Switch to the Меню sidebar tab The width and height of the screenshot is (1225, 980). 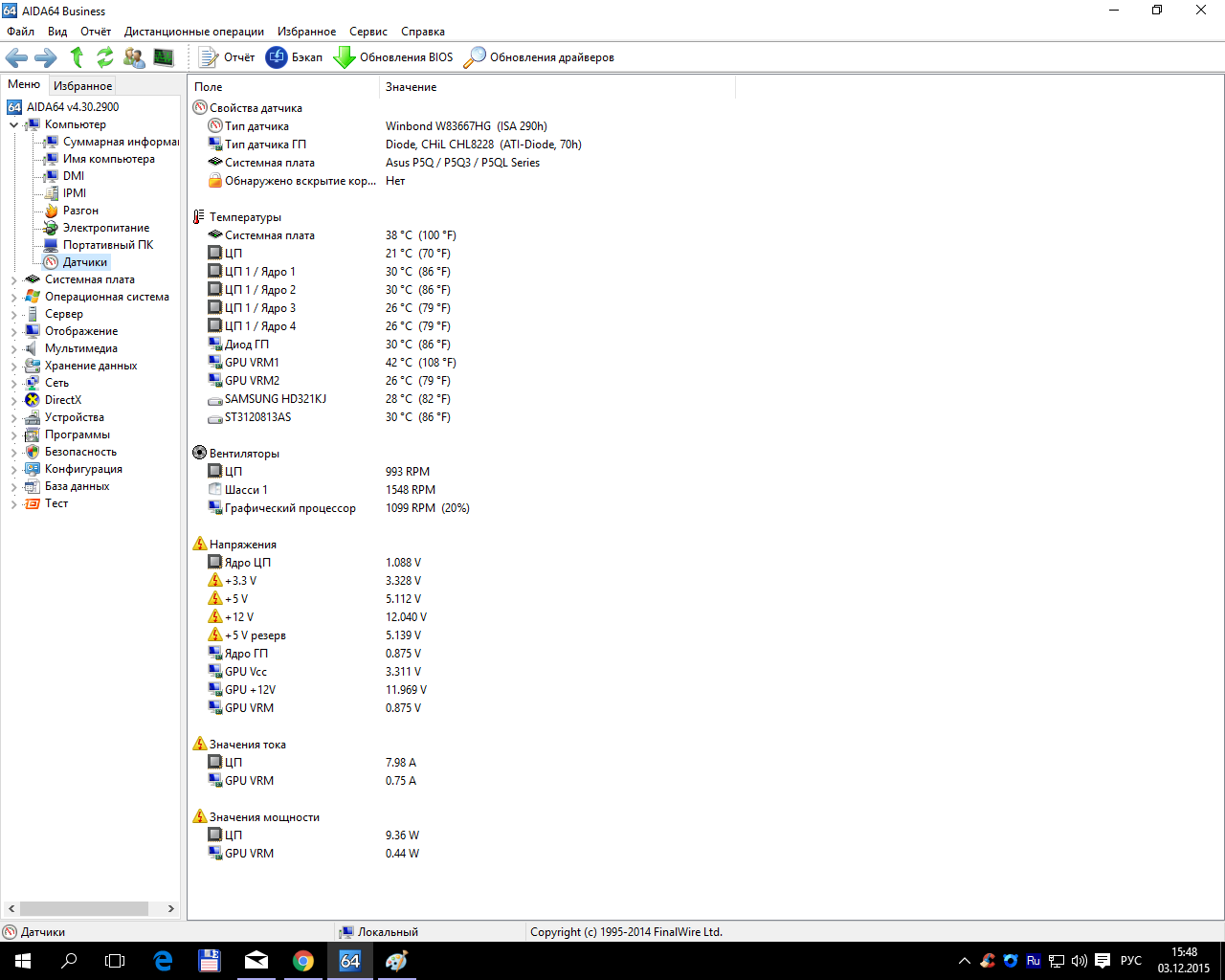click(x=24, y=84)
